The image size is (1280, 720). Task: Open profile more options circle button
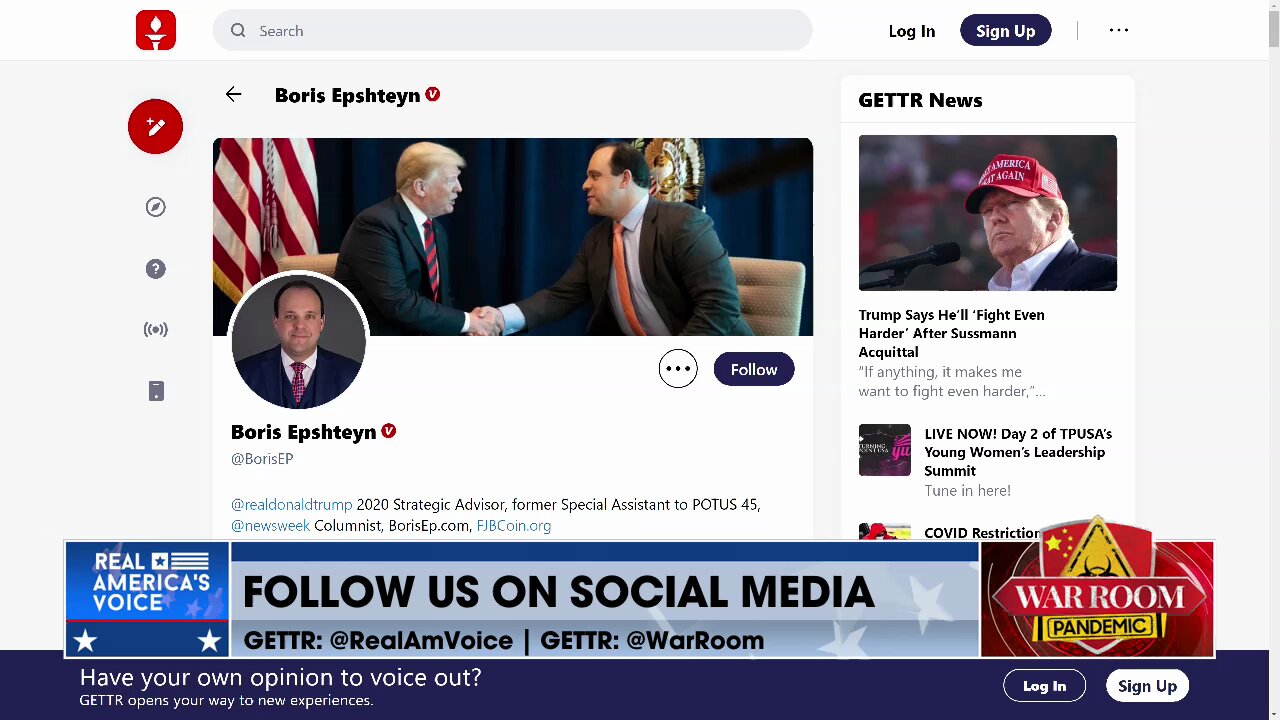coord(678,369)
